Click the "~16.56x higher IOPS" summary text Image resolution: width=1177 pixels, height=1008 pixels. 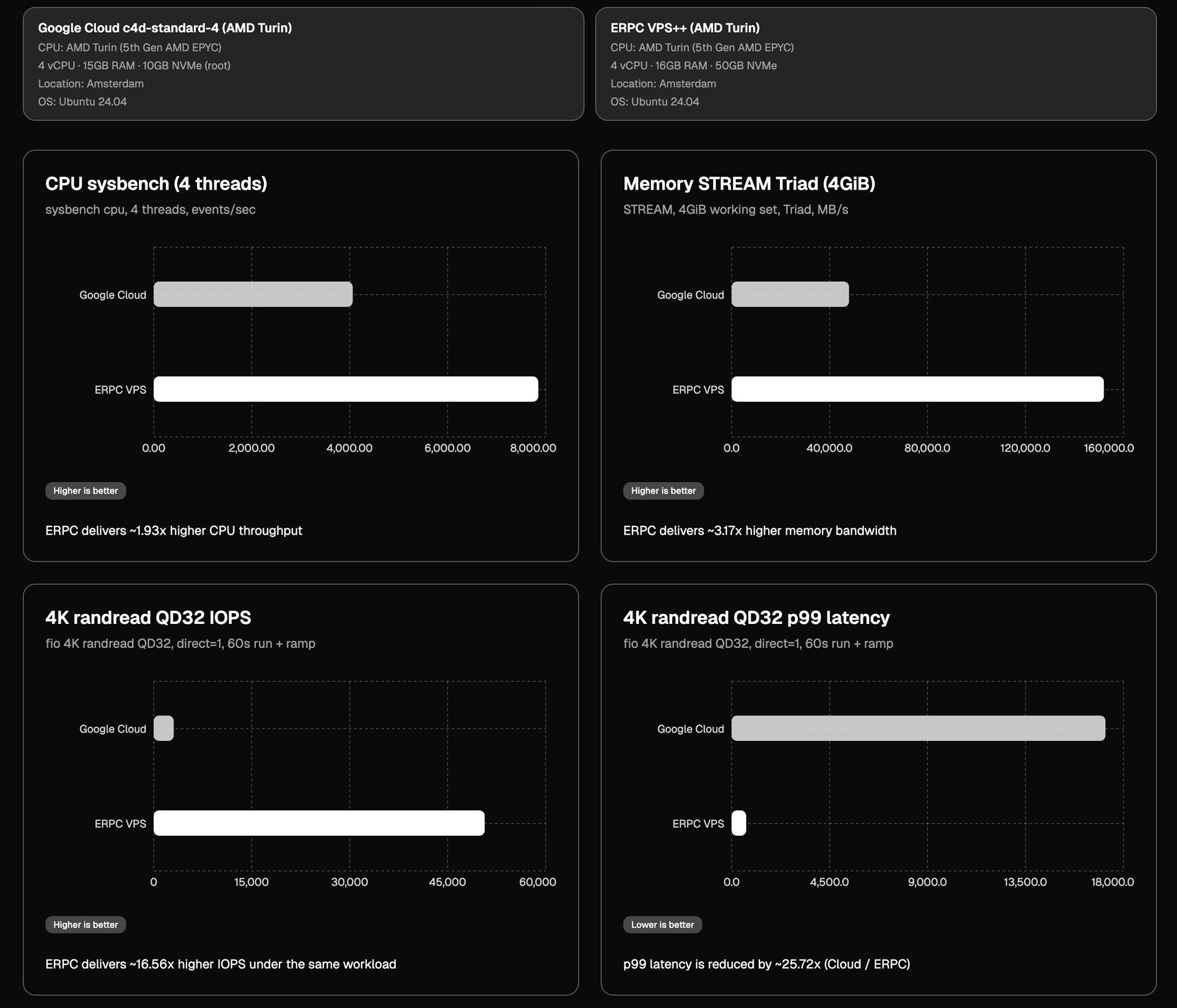pyautogui.click(x=221, y=965)
